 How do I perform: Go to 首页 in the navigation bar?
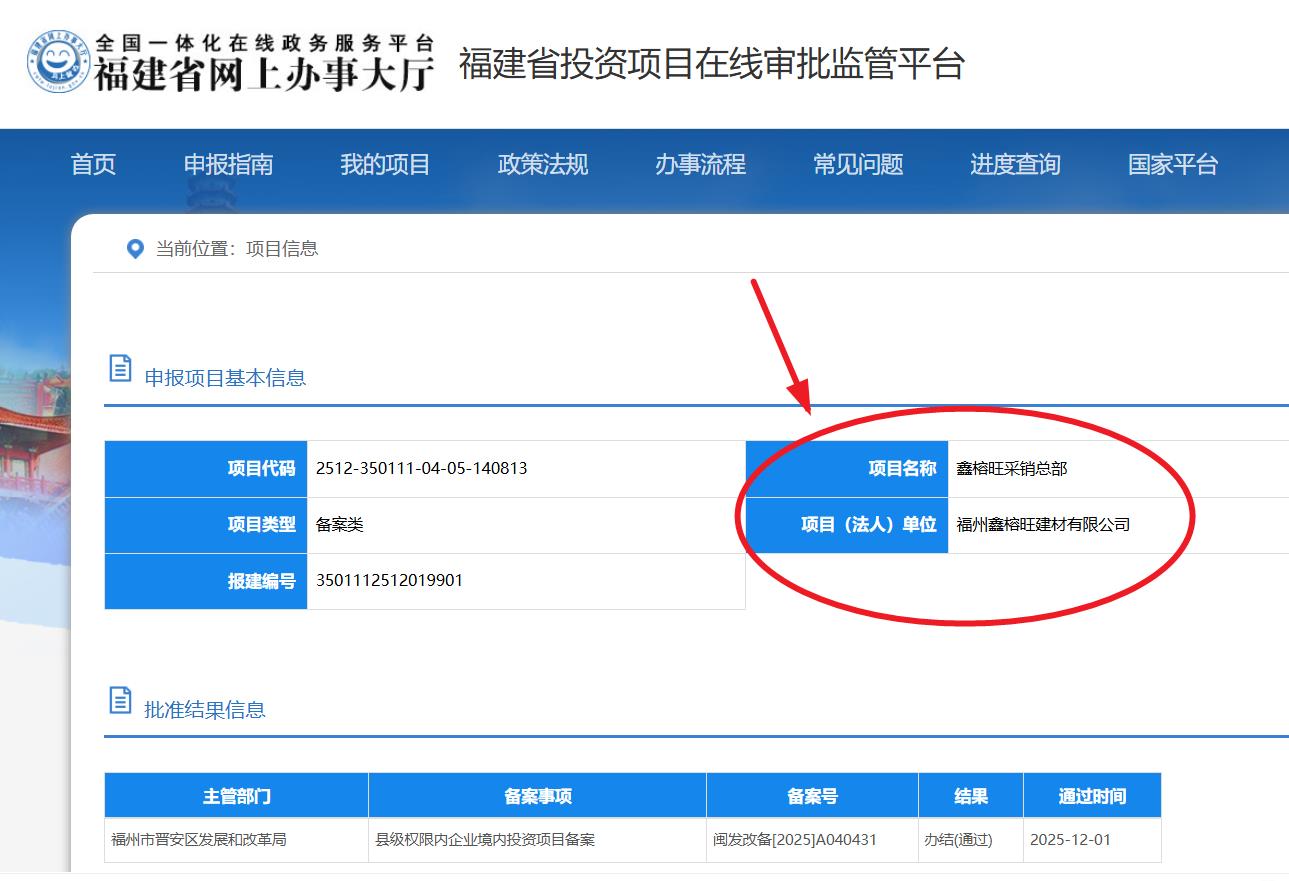coord(93,164)
